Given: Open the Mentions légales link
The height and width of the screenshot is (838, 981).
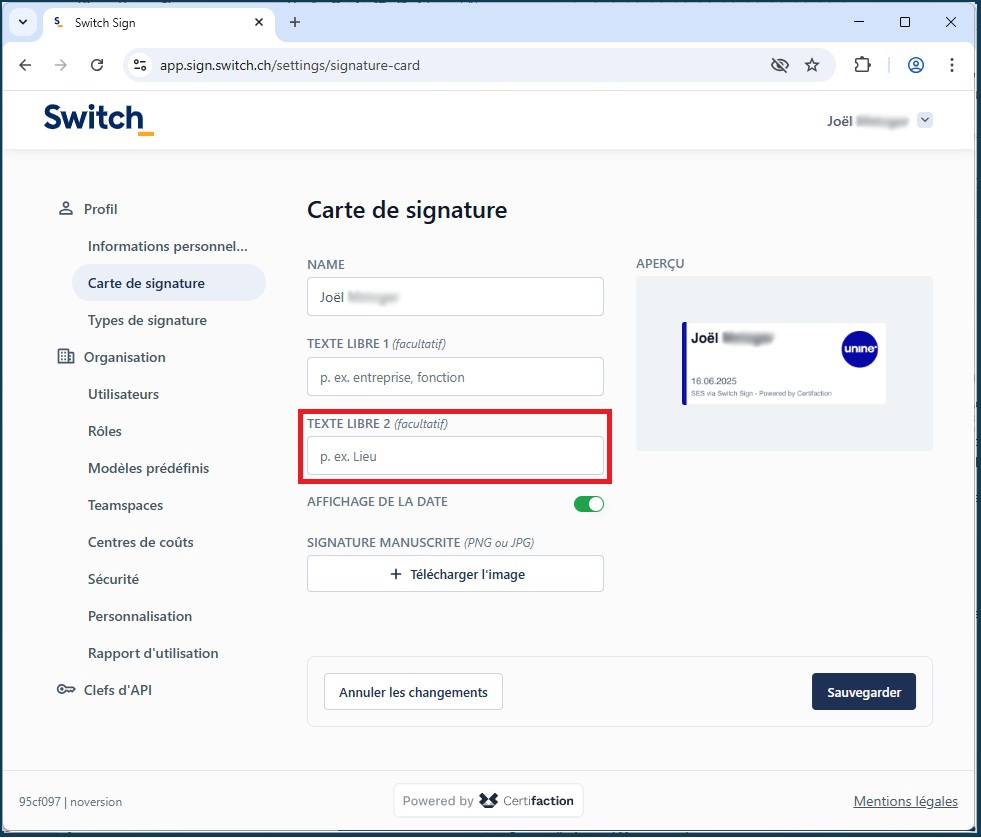Looking at the screenshot, I should tap(905, 801).
